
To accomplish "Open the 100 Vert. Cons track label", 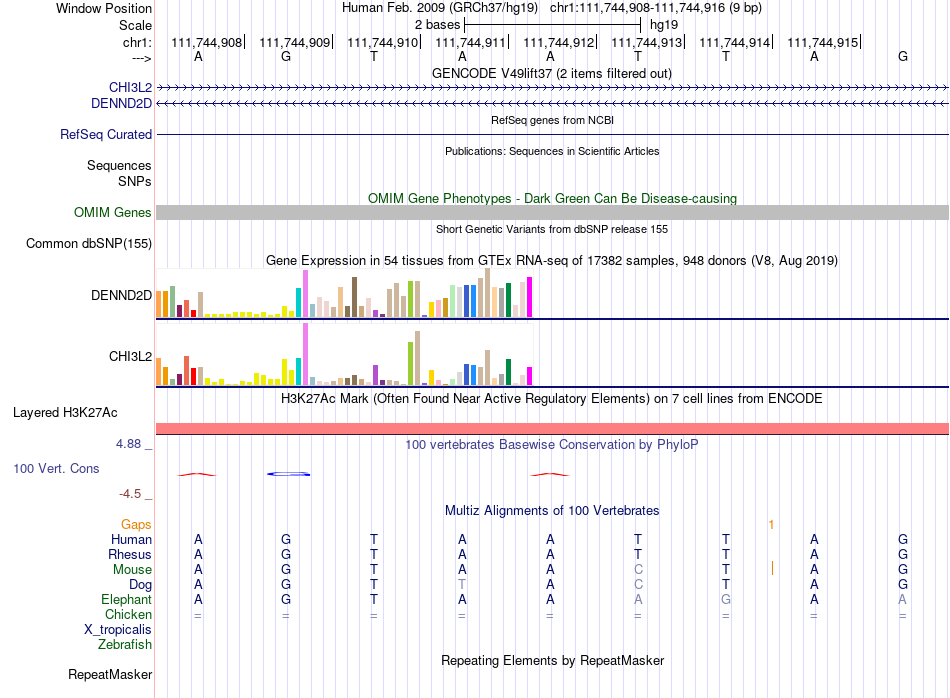I will pyautogui.click(x=56, y=468).
